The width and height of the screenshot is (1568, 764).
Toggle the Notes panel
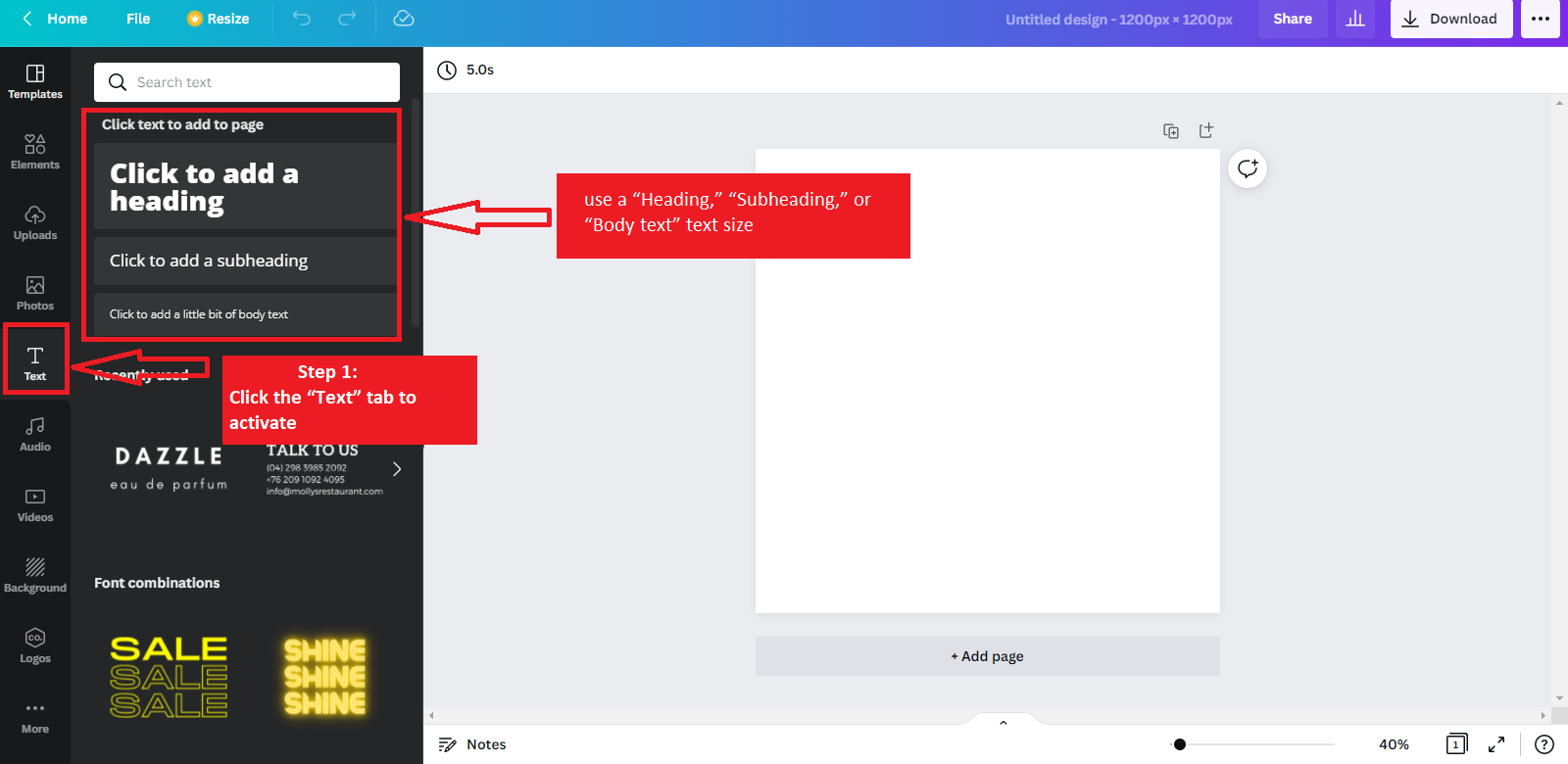472,744
